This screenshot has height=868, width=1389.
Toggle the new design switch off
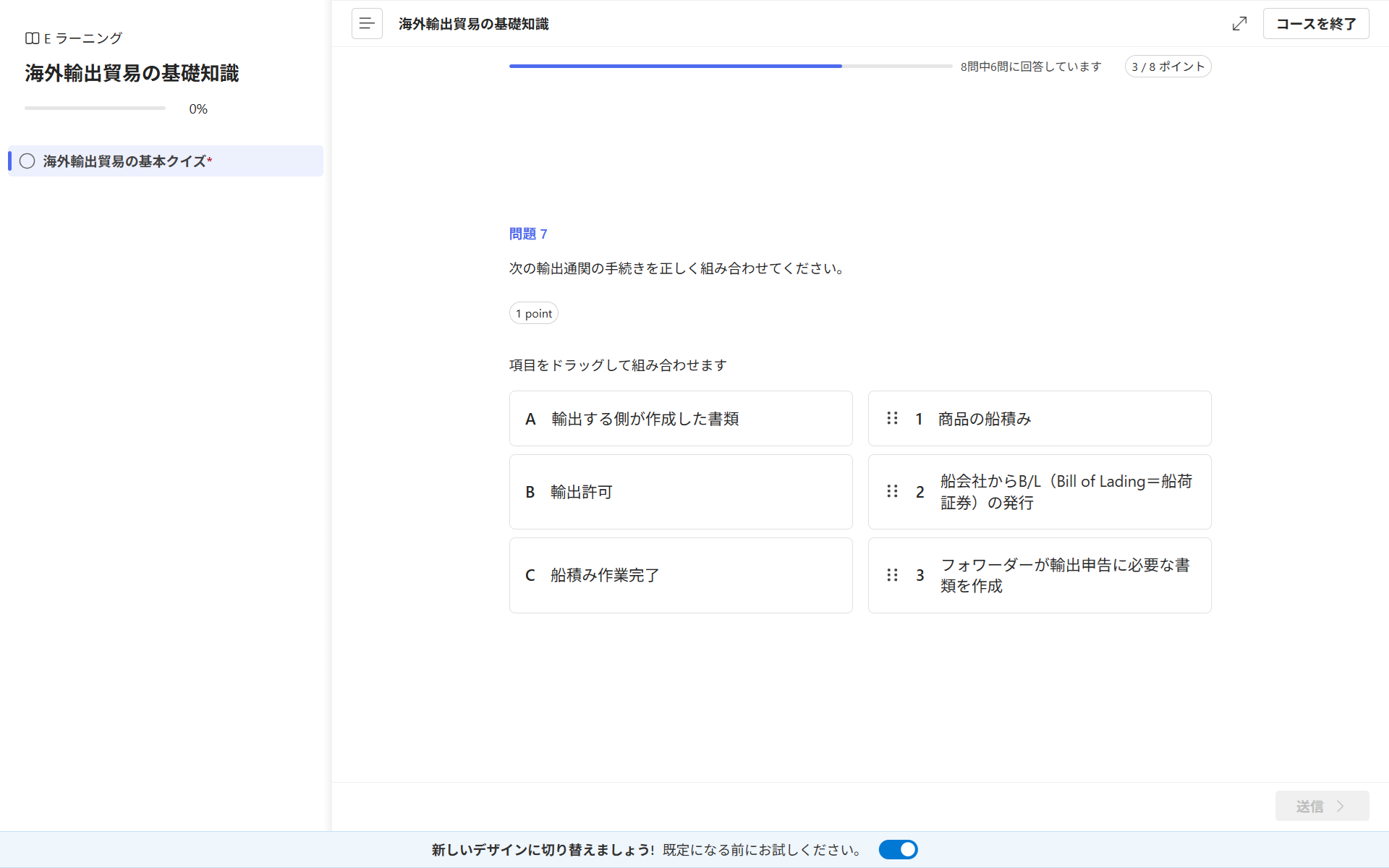coord(898,849)
